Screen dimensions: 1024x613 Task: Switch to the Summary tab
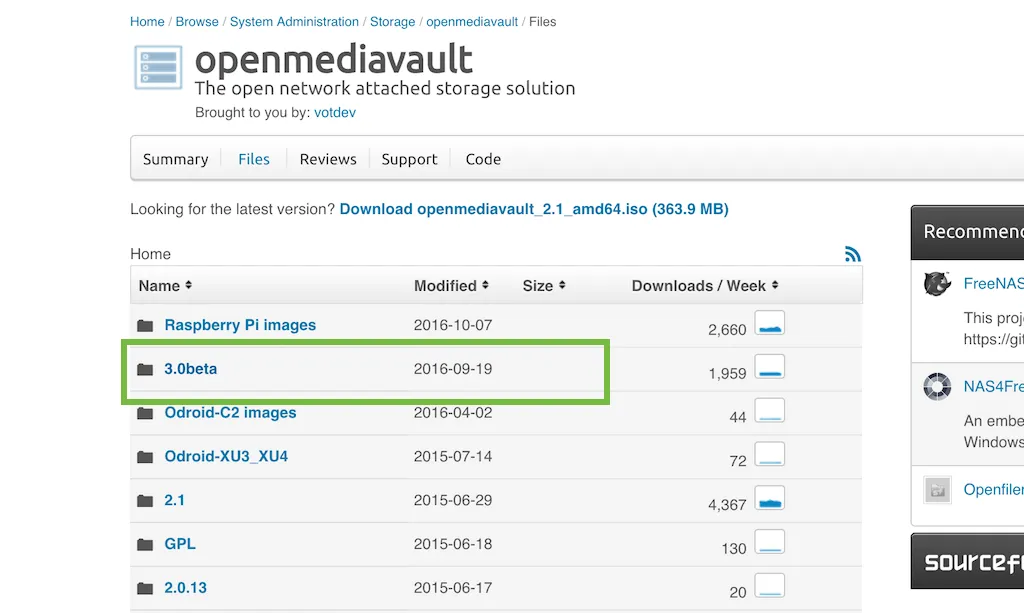tap(176, 159)
